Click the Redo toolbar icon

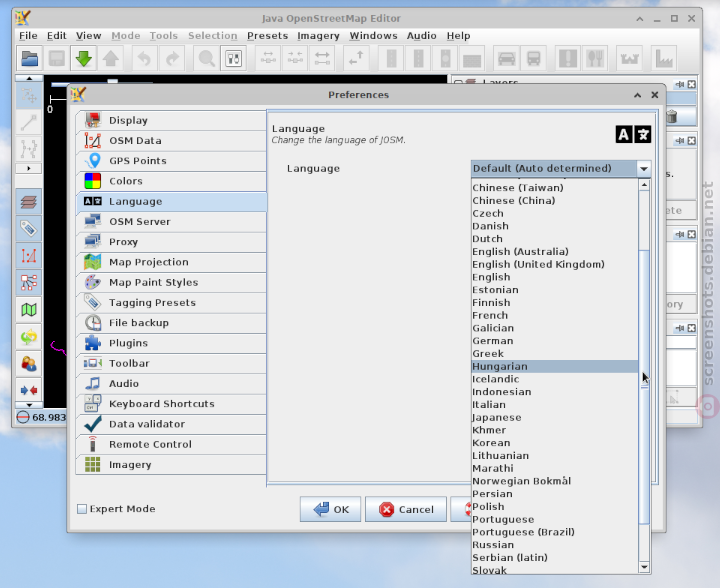[172, 58]
